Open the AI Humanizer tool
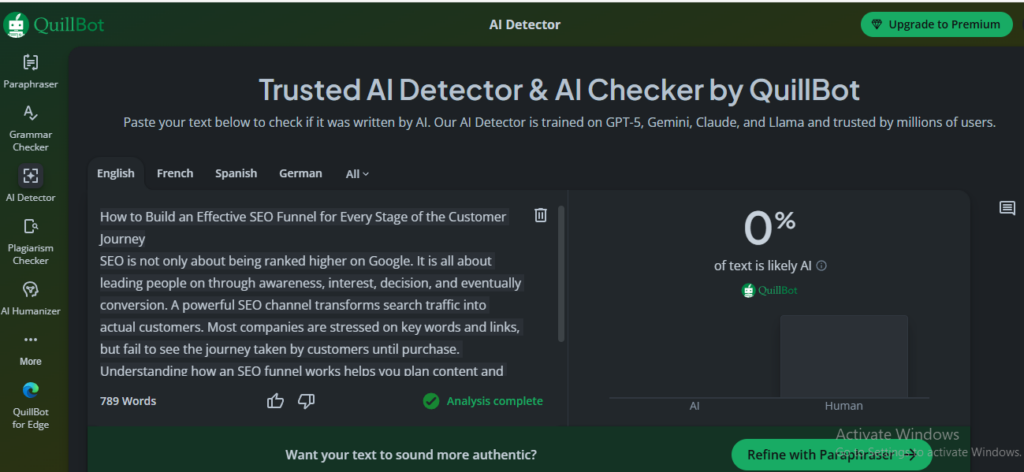The height and width of the screenshot is (472, 1024). (30, 289)
